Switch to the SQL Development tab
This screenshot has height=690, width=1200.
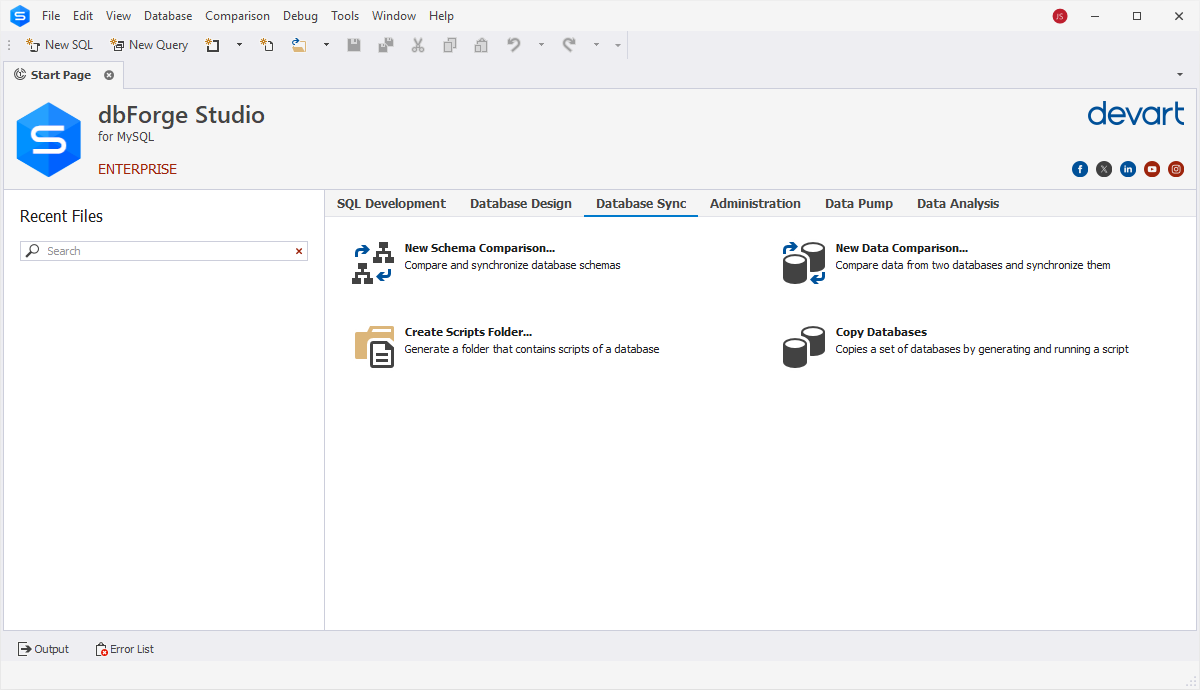pyautogui.click(x=391, y=203)
